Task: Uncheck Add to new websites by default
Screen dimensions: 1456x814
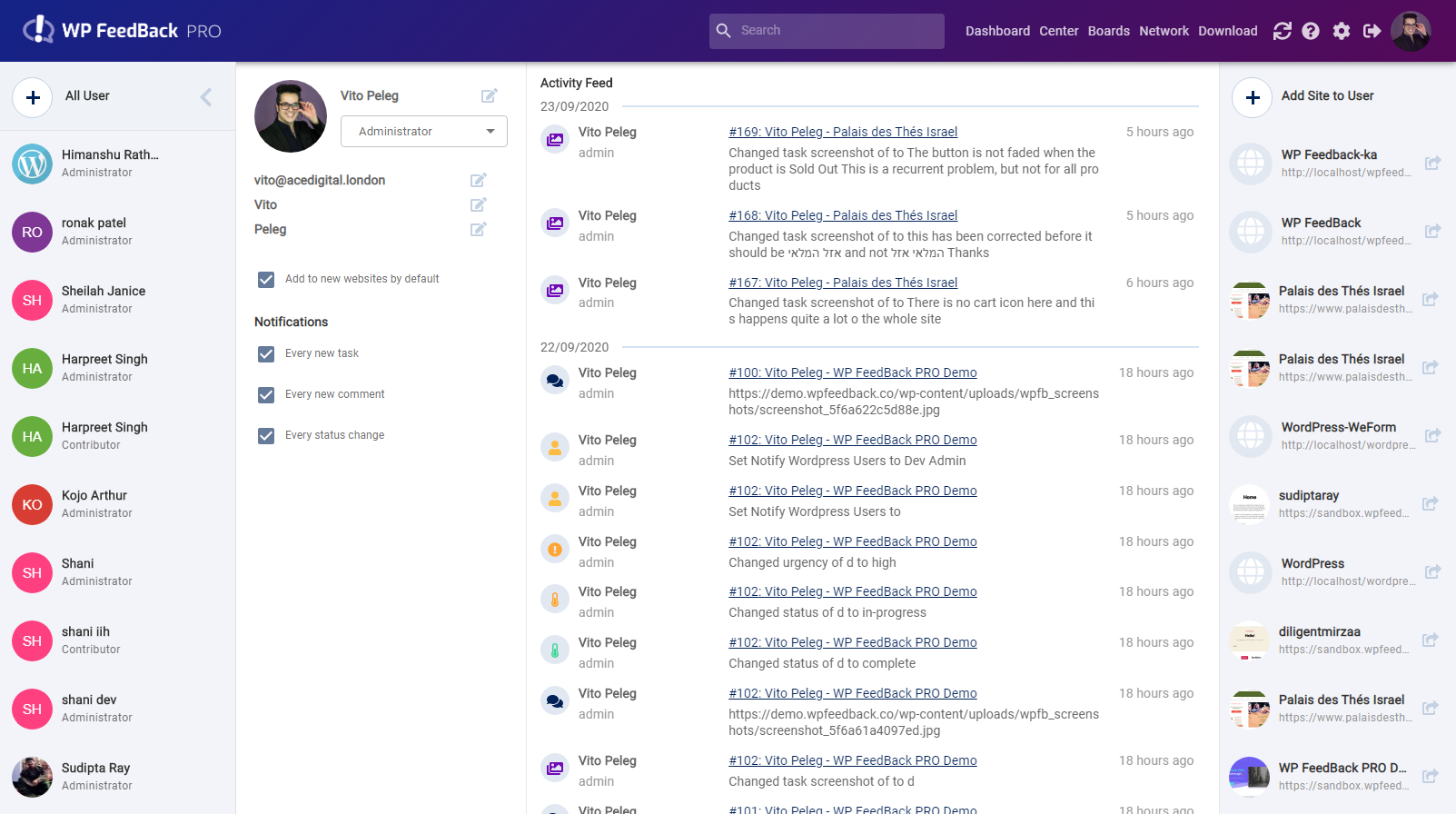Action: coord(266,279)
